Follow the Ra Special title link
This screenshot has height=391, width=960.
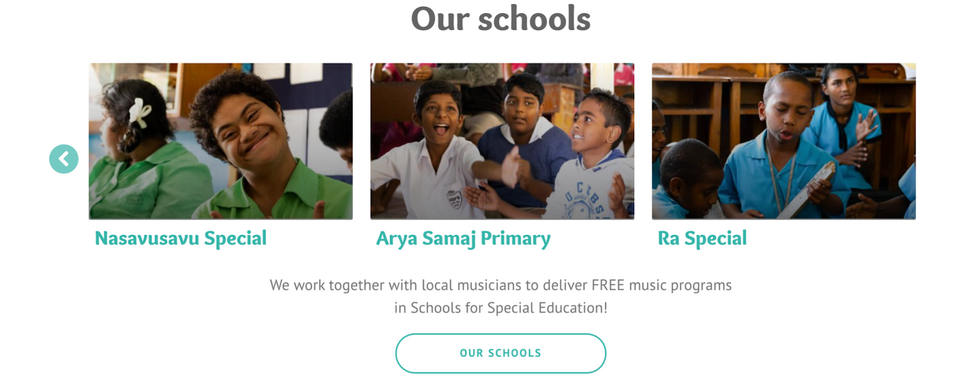click(702, 238)
